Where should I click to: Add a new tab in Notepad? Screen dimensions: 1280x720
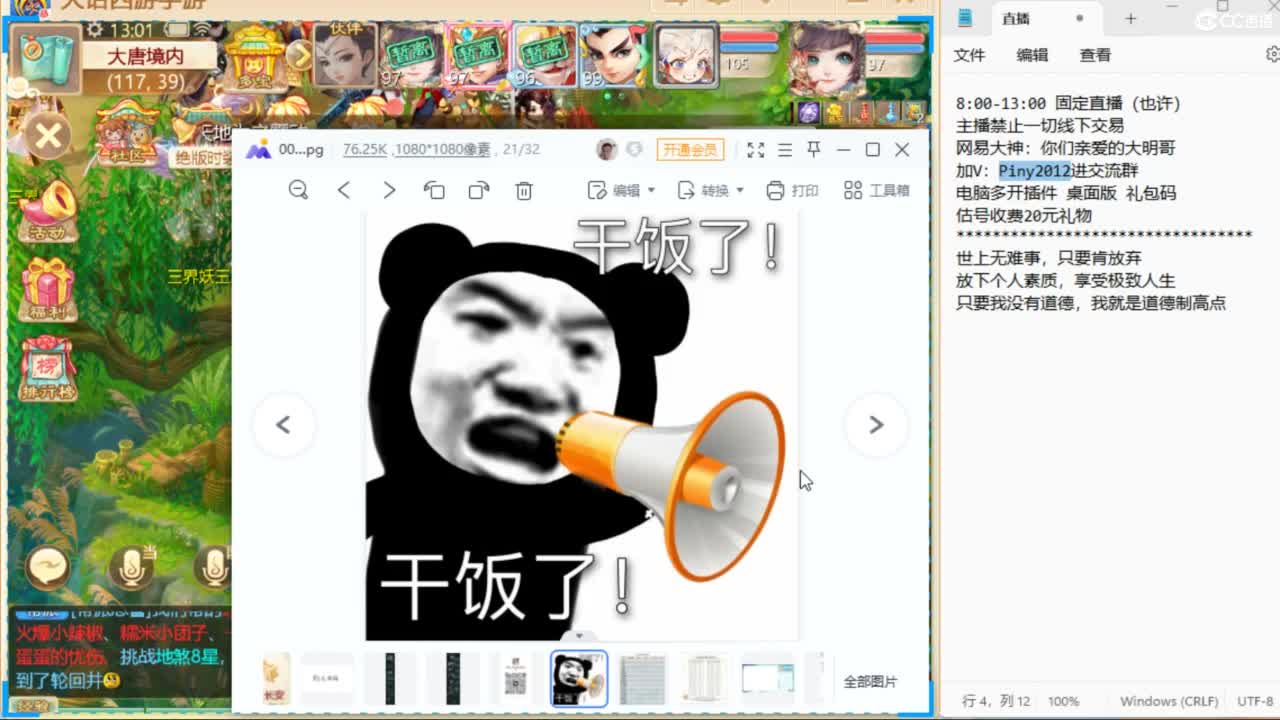tap(1130, 18)
